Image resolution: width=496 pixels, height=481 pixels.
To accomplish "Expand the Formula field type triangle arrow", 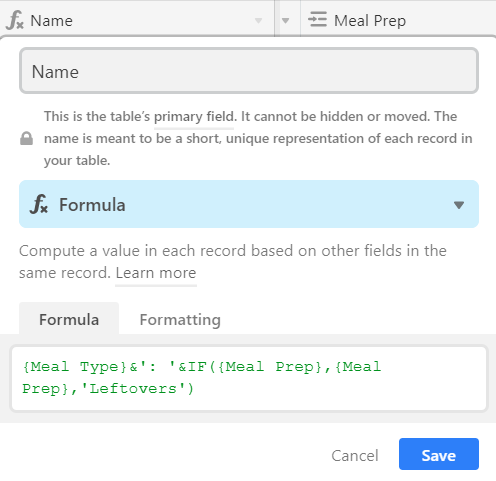I will (x=459, y=205).
